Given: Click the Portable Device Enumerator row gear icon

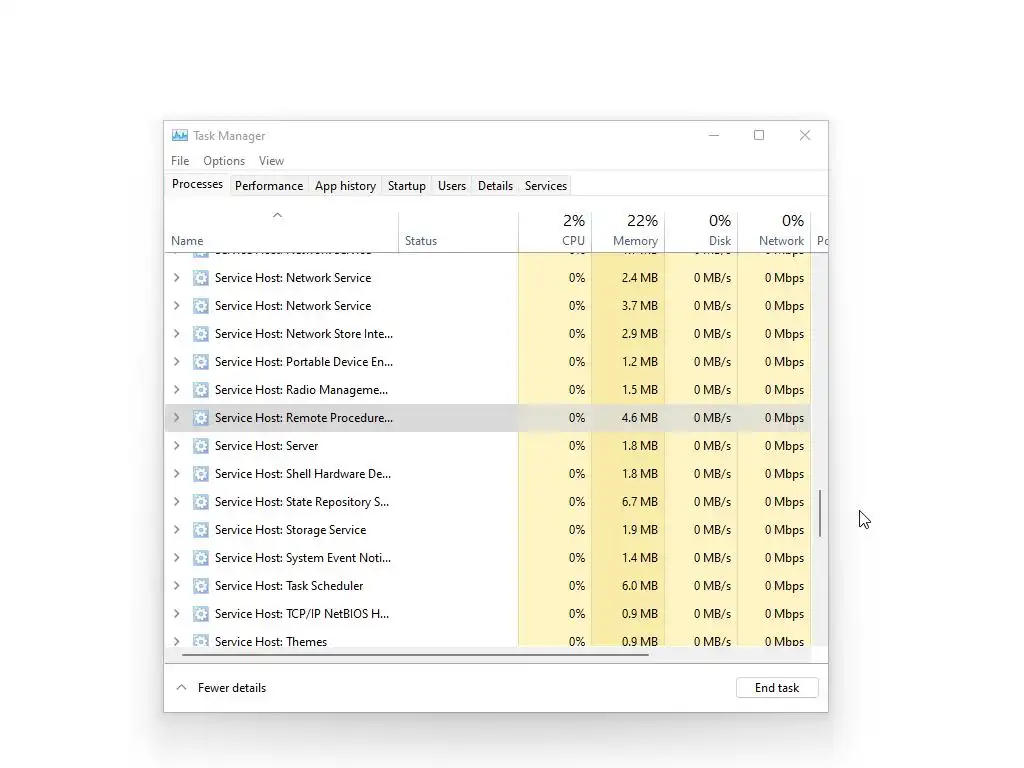Looking at the screenshot, I should [200, 362].
